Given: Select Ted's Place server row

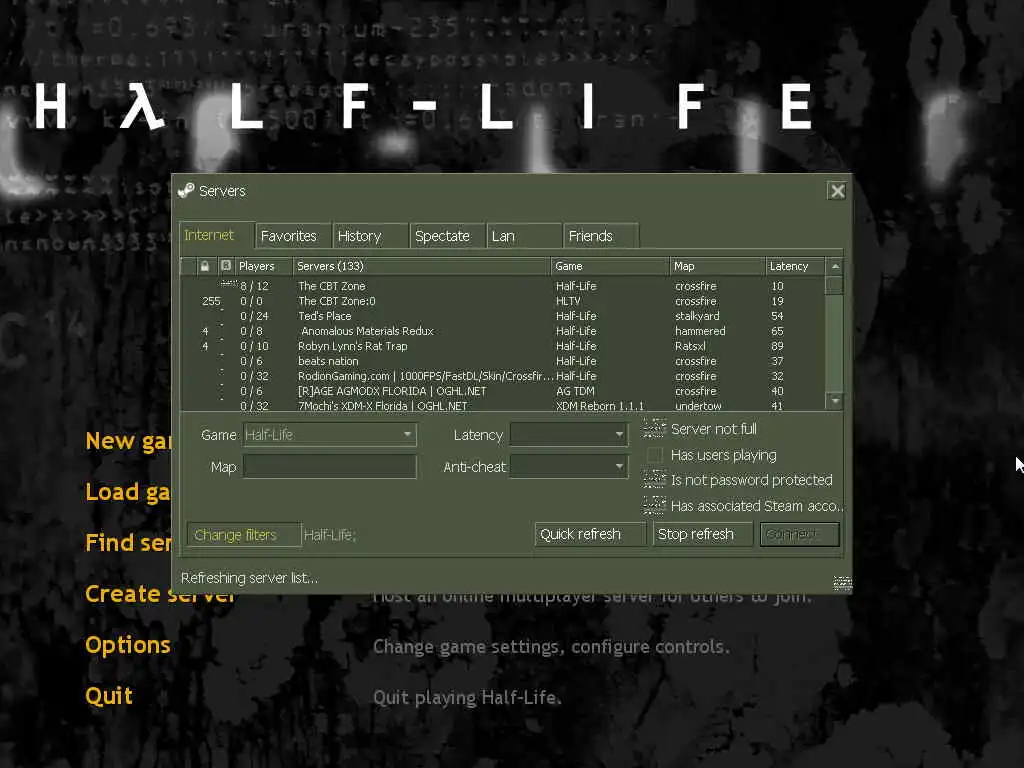Looking at the screenshot, I should point(503,316).
